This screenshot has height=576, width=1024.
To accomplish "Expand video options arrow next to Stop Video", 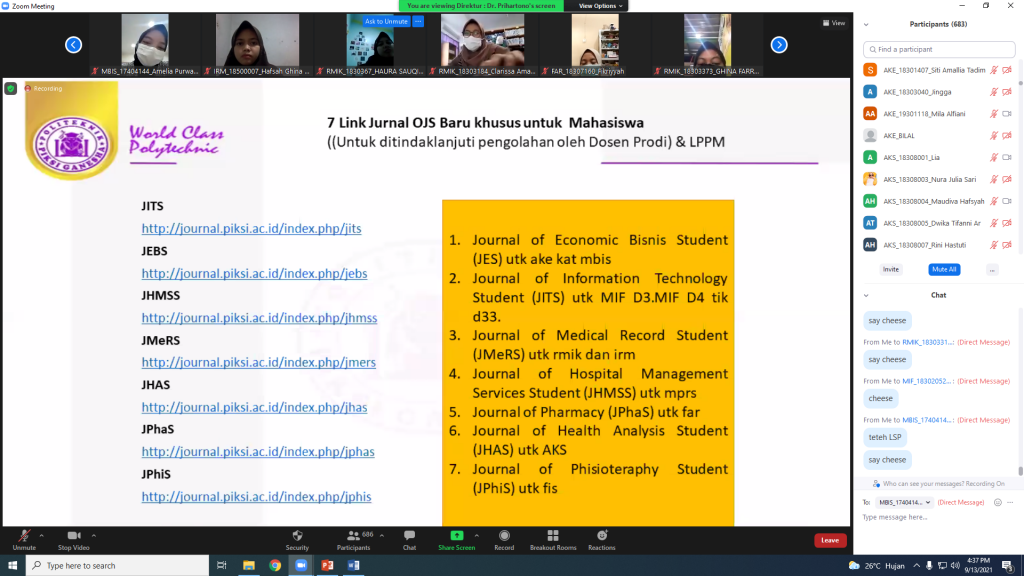I will click(94, 536).
